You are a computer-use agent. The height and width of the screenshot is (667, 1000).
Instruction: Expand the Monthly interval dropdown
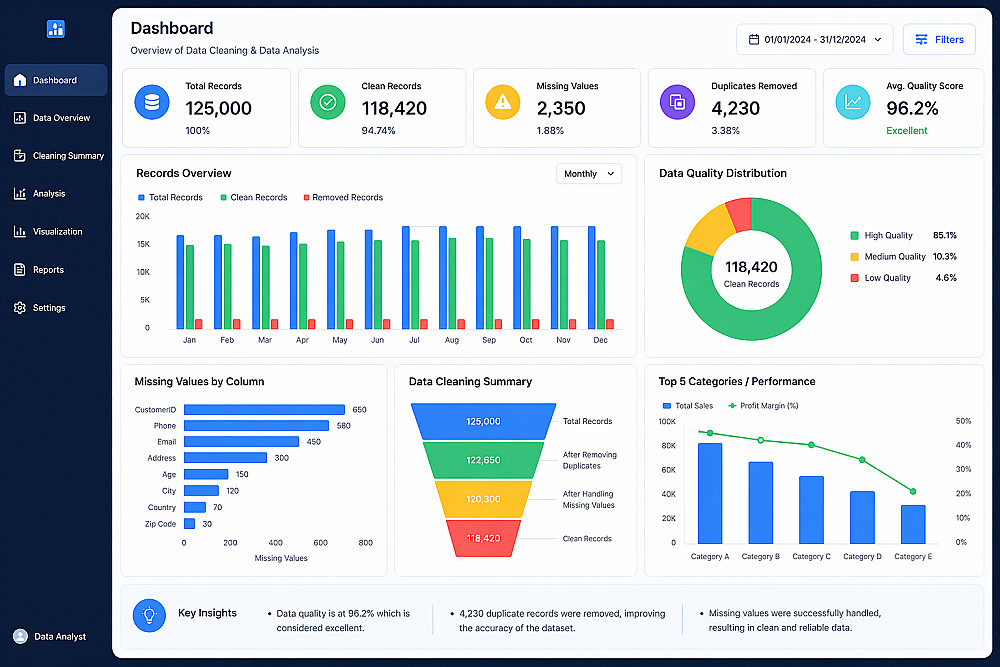pos(589,173)
